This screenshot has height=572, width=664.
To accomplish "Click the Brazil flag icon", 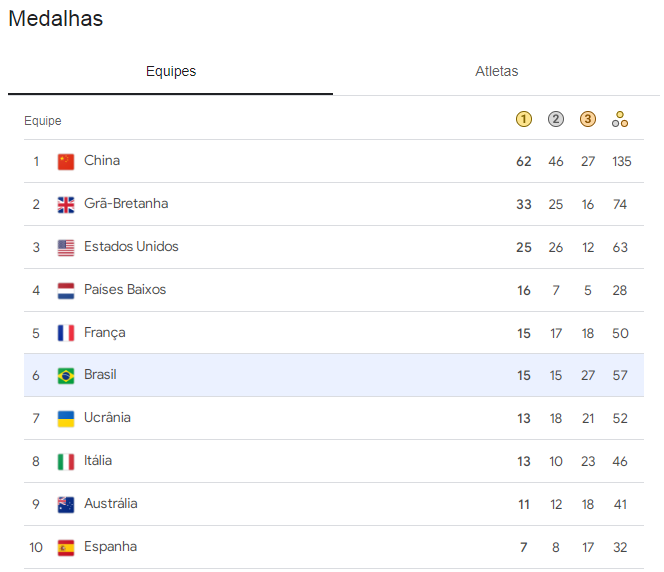I will [66, 376].
